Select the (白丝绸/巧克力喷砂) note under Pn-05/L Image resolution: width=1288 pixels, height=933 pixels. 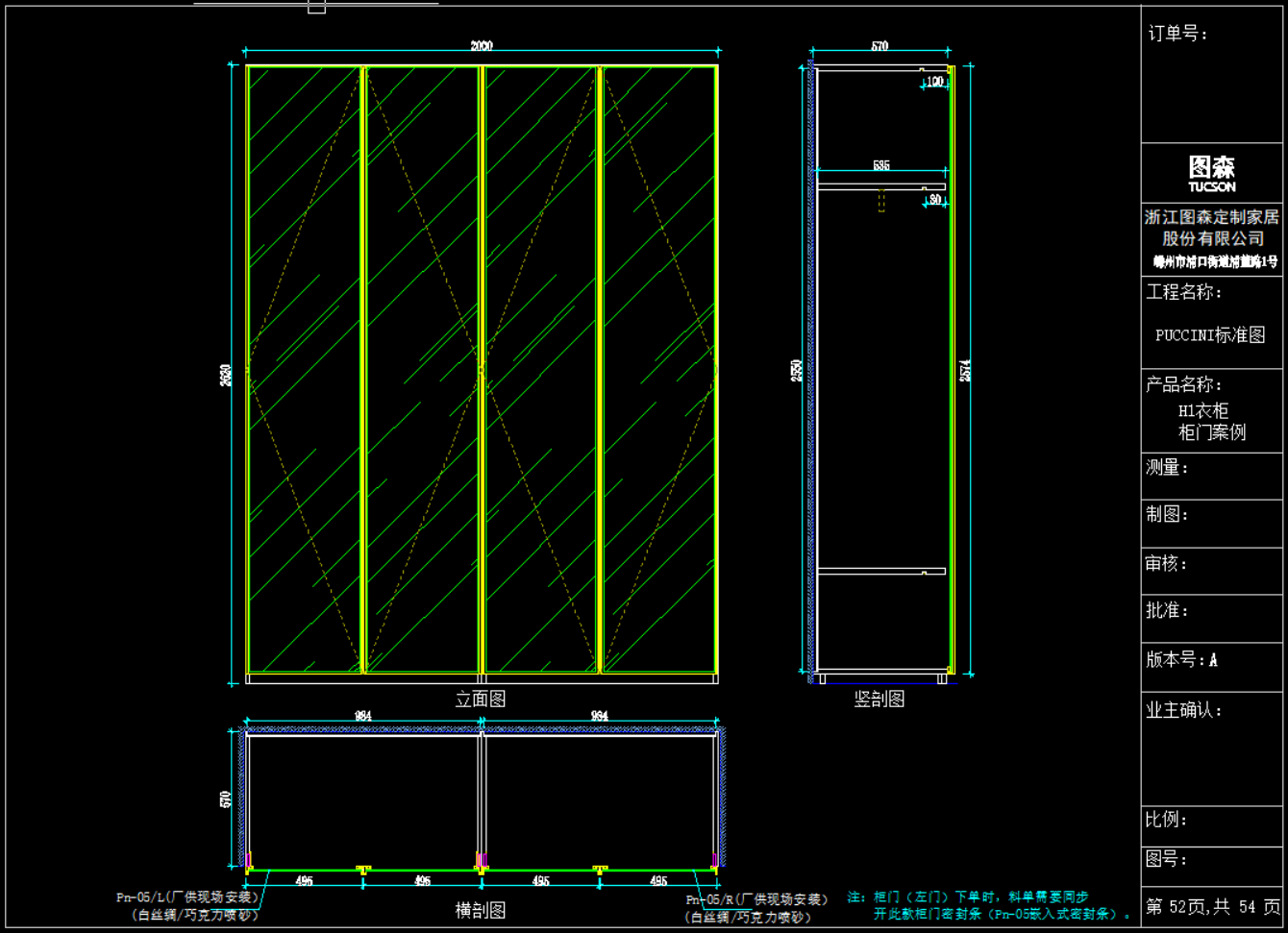click(x=195, y=915)
